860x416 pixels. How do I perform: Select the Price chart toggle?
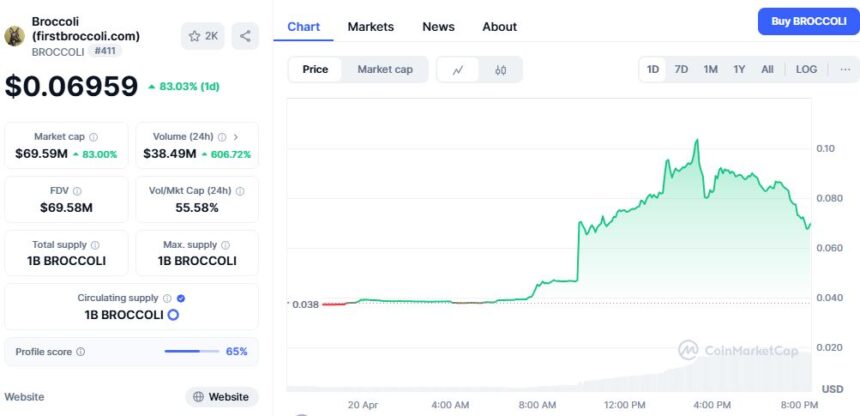pyautogui.click(x=315, y=70)
